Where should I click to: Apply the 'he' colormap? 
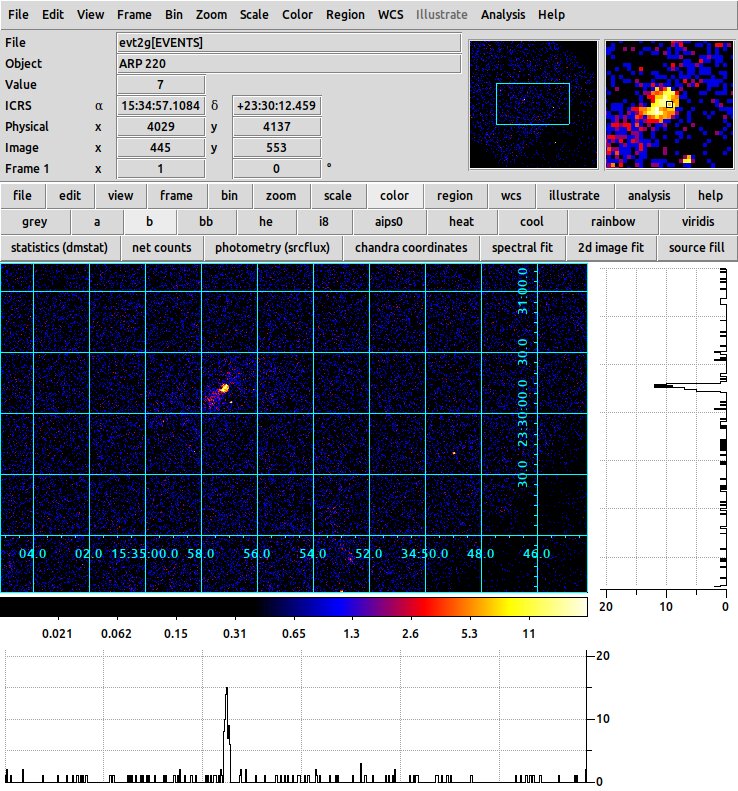click(266, 222)
